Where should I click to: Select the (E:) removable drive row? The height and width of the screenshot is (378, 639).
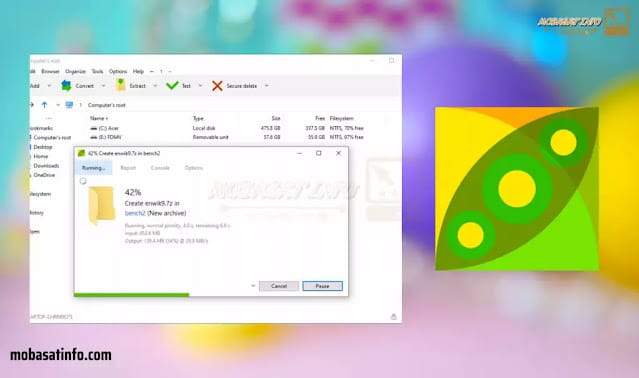pyautogui.click(x=227, y=137)
